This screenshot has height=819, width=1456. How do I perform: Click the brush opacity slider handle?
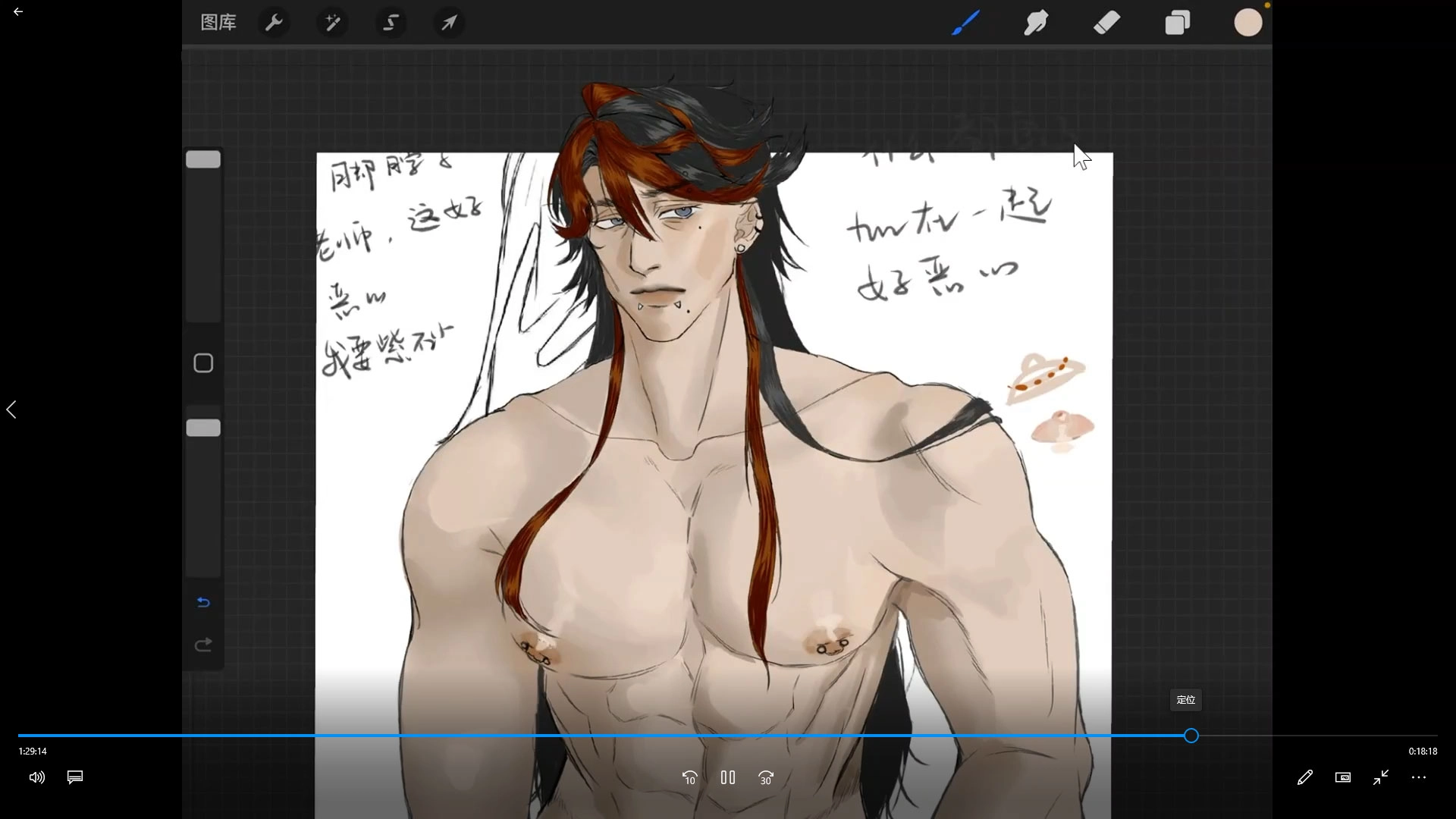click(203, 428)
